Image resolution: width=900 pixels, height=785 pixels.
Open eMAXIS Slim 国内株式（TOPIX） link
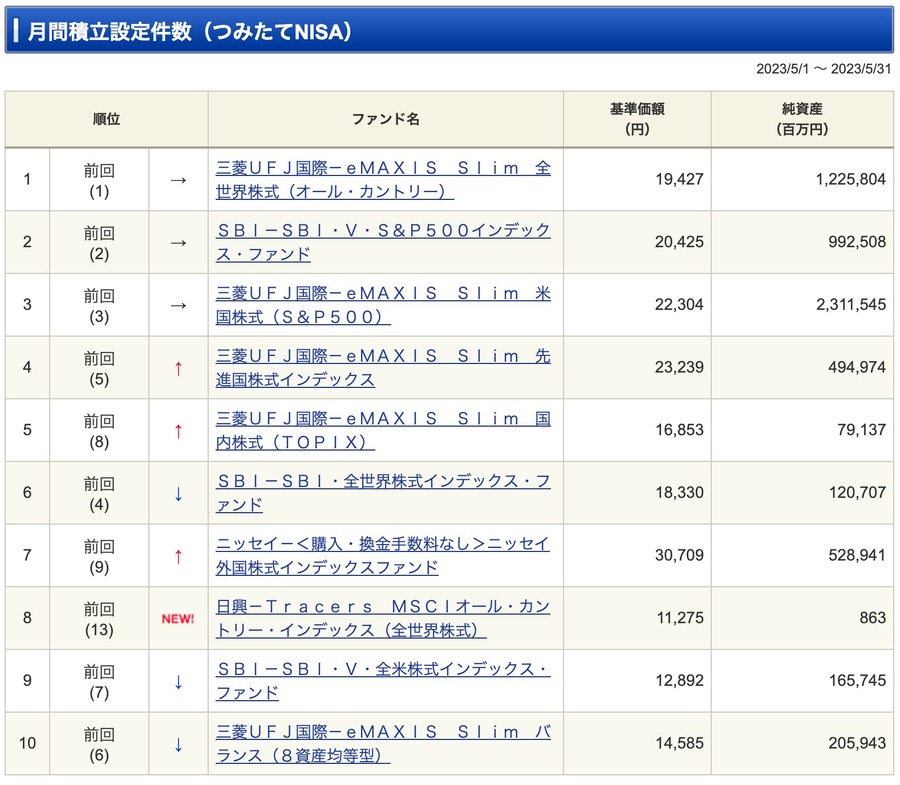click(x=383, y=430)
